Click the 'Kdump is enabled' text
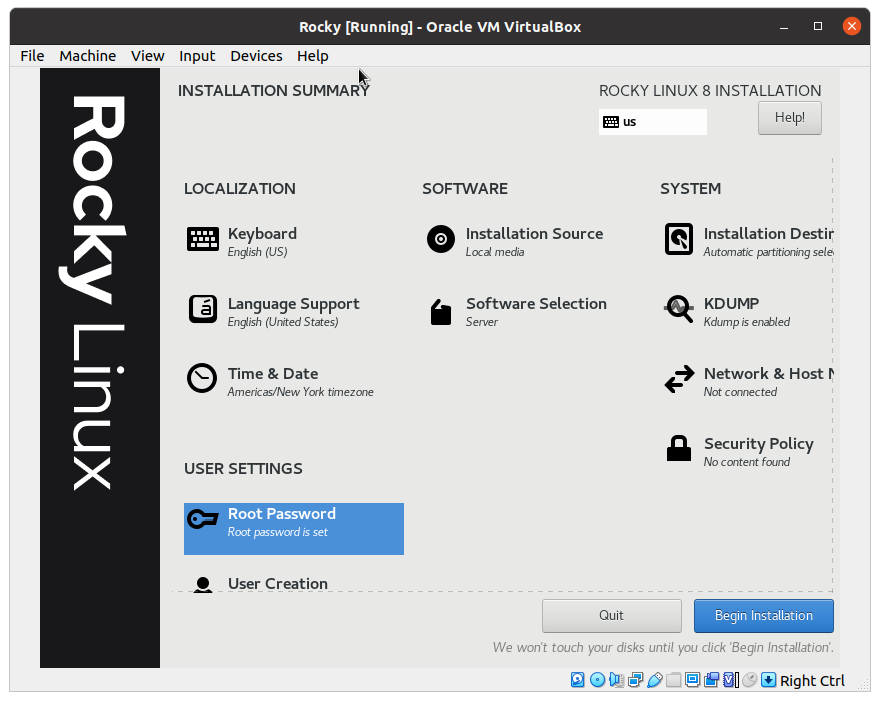This screenshot has width=880, height=701. (x=746, y=322)
